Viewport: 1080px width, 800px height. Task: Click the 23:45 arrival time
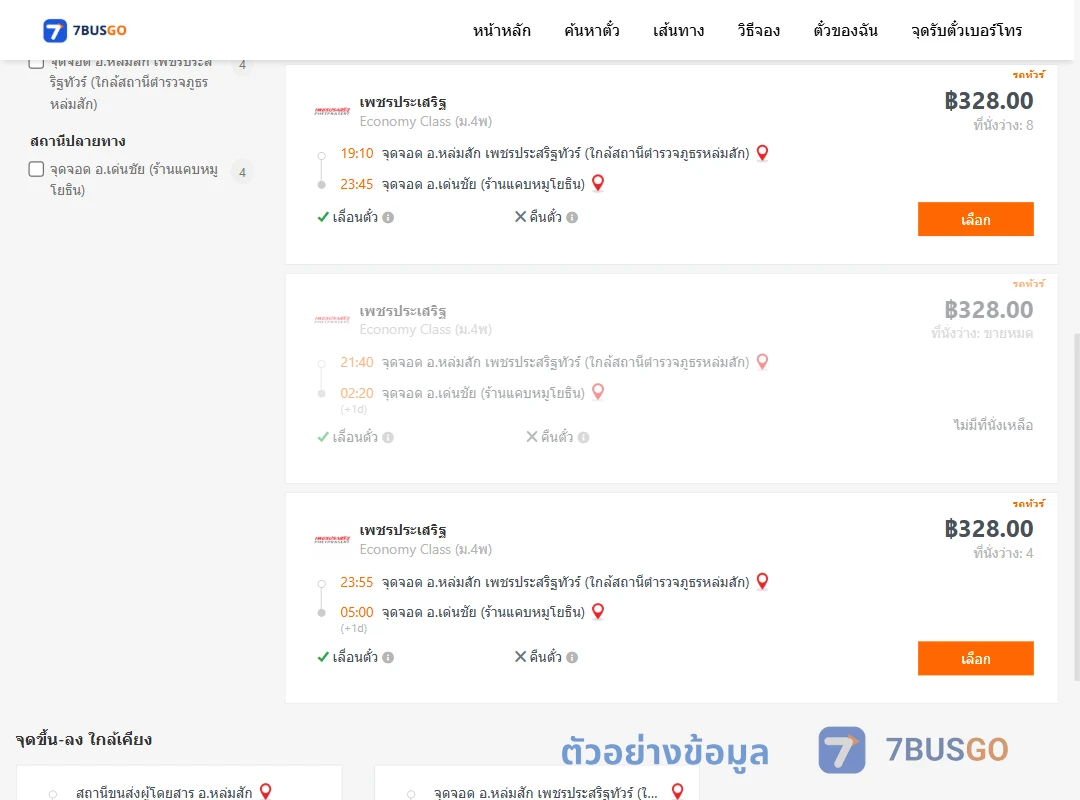356,184
